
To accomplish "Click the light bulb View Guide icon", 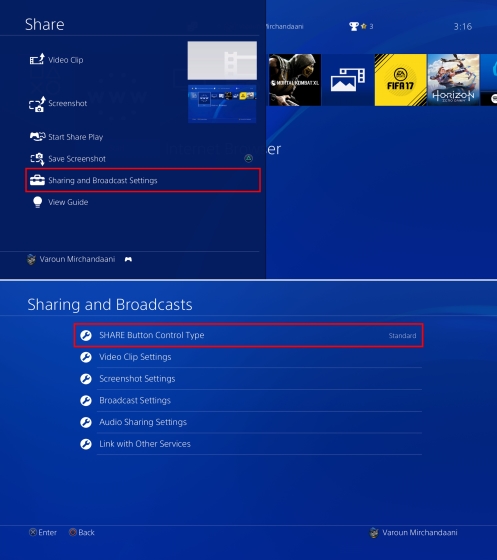I will [x=37, y=202].
